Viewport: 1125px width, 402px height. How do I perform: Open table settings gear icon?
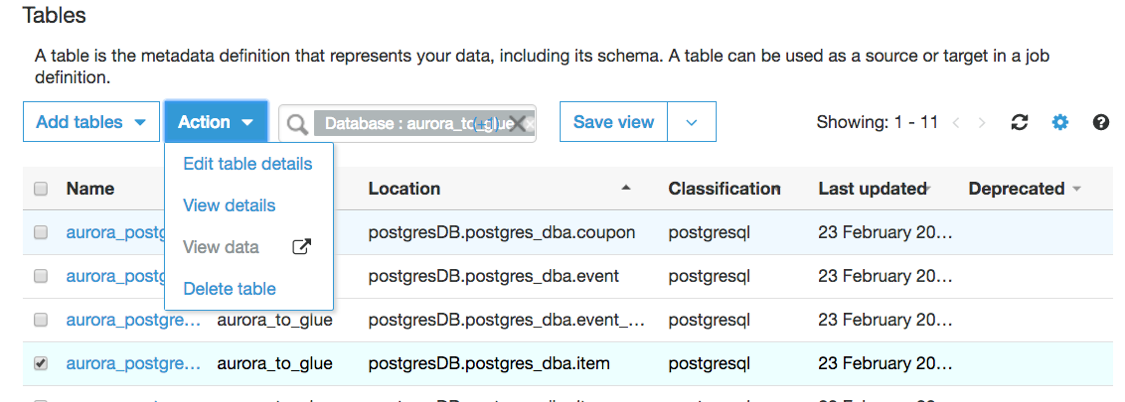(1060, 122)
